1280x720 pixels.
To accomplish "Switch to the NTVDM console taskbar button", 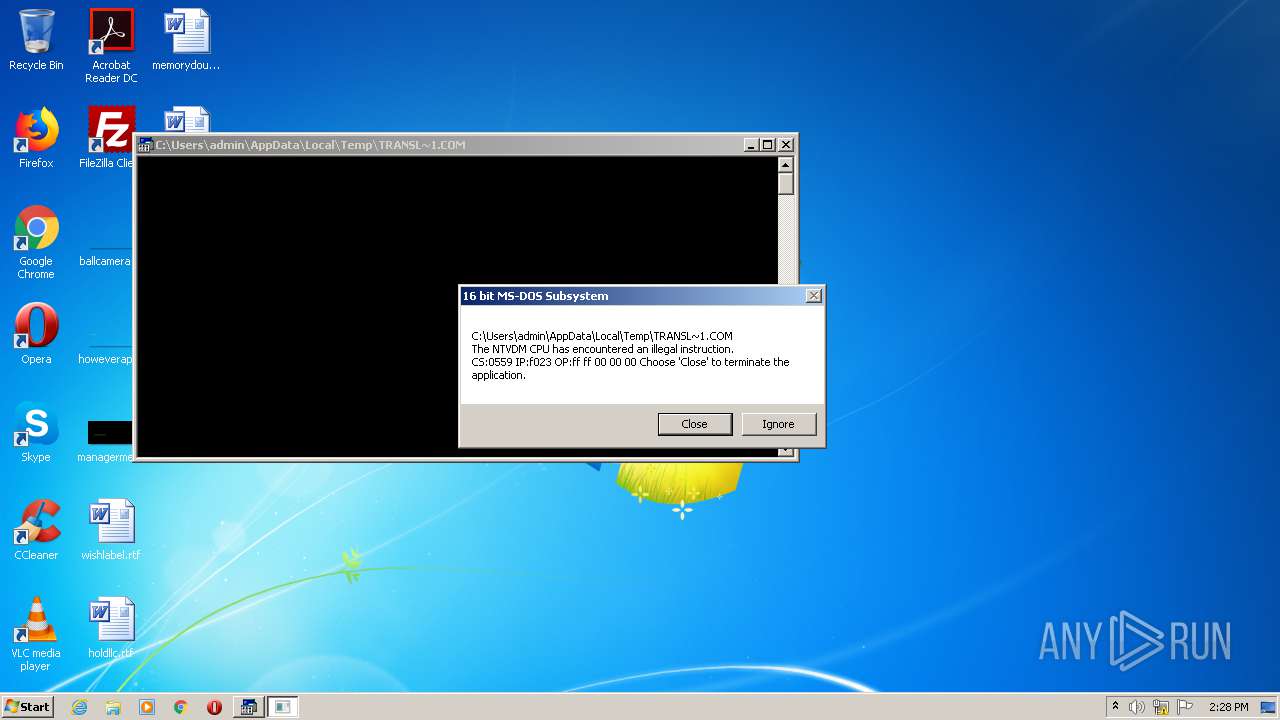I will 248,707.
